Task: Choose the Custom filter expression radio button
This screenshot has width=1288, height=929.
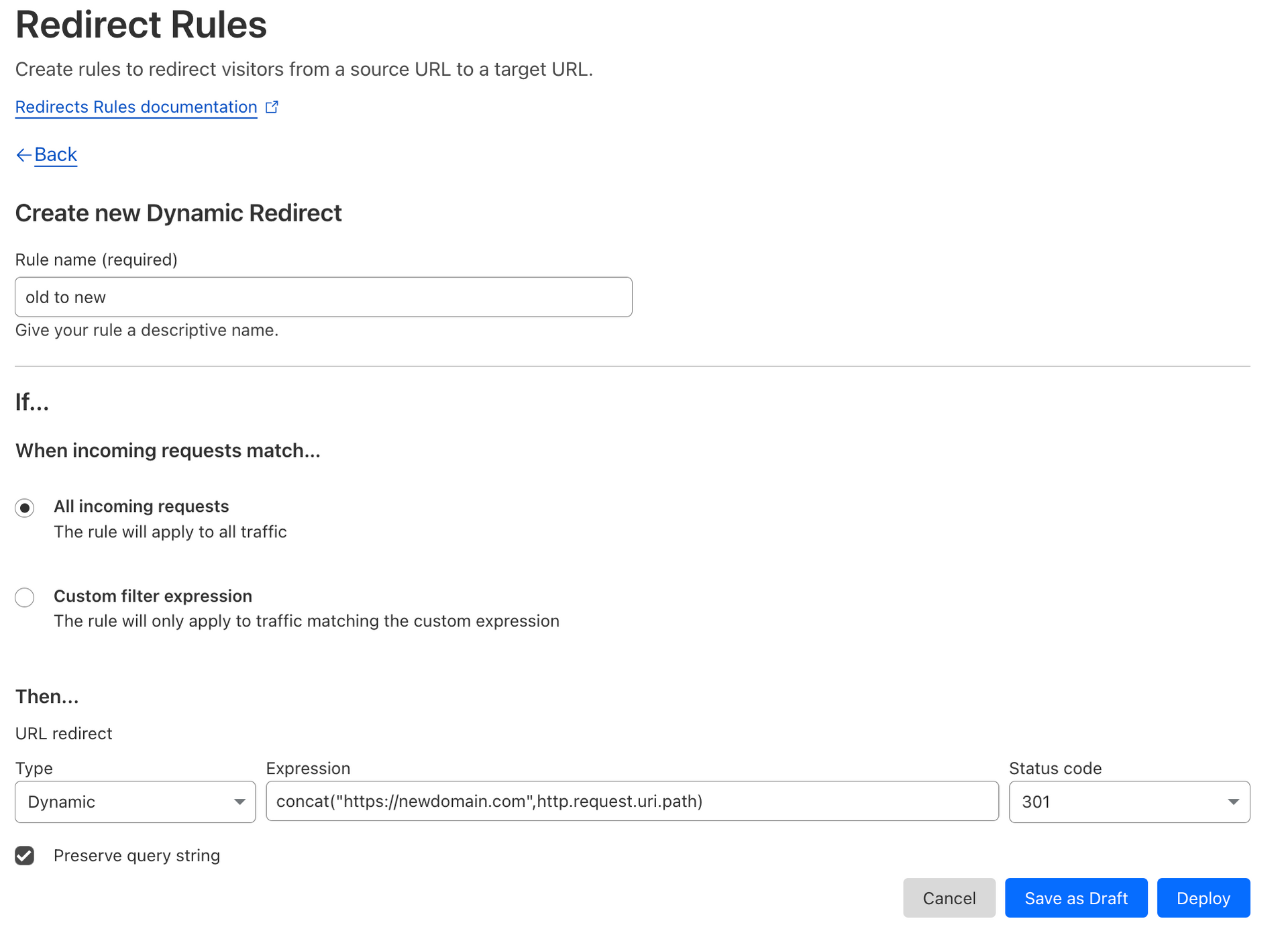Action: click(25, 597)
